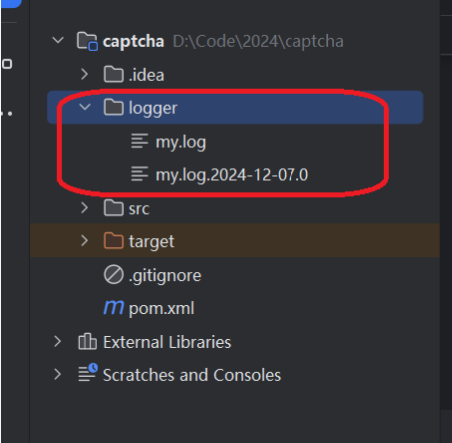Click the Maven m icon of pom.xml

point(114,307)
